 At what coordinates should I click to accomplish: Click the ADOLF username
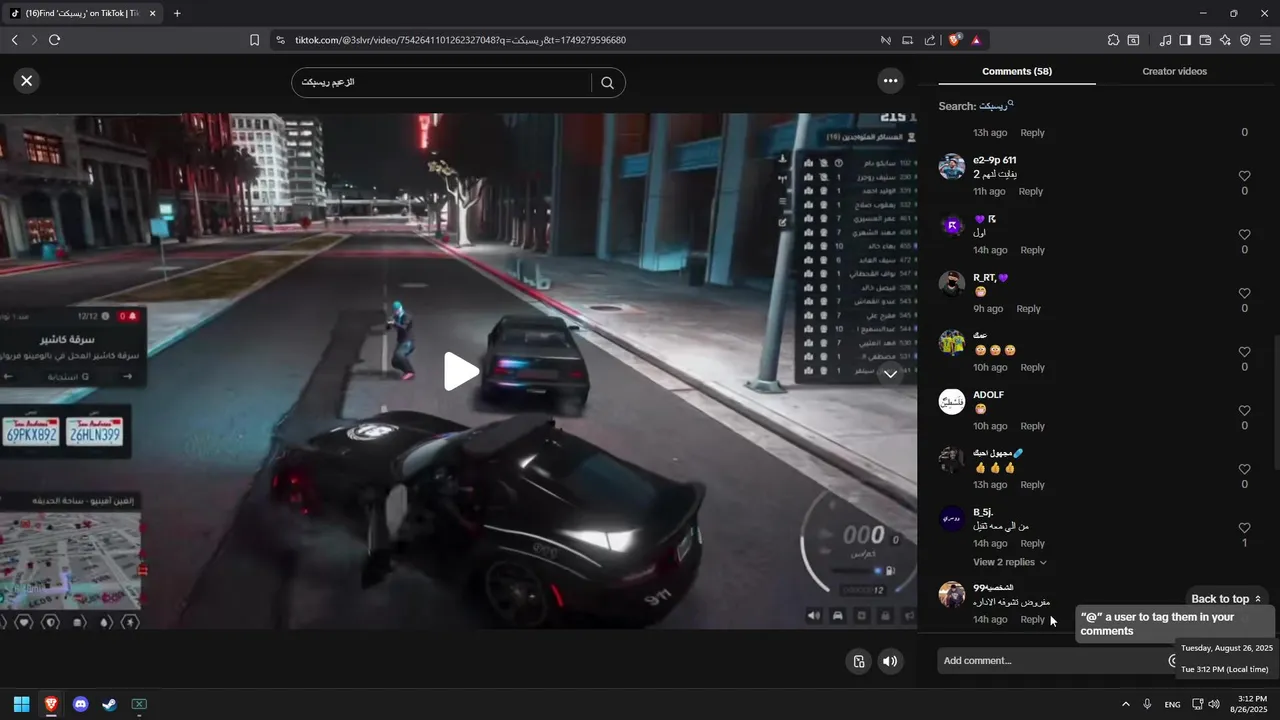[x=988, y=395]
